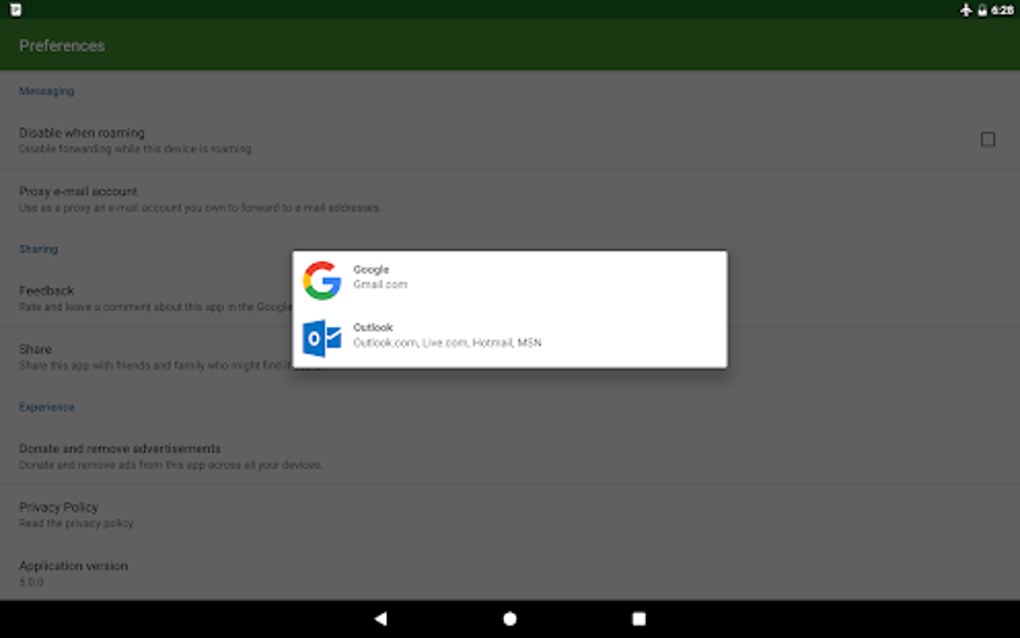1020x638 pixels.
Task: Open Proxy e-mail account preference
Action: pos(510,200)
